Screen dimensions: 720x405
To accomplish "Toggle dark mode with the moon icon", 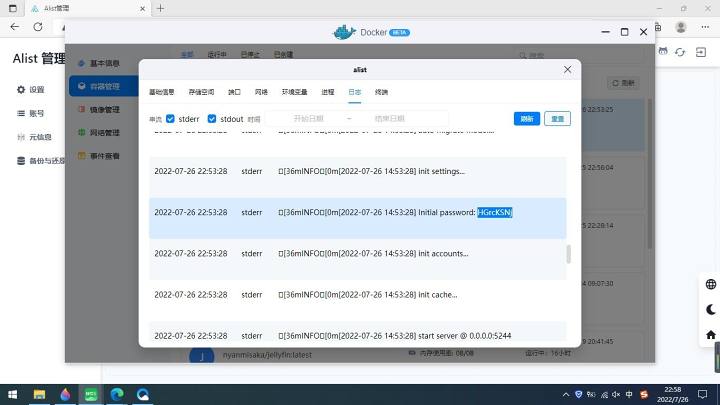I will pyautogui.click(x=711, y=309).
